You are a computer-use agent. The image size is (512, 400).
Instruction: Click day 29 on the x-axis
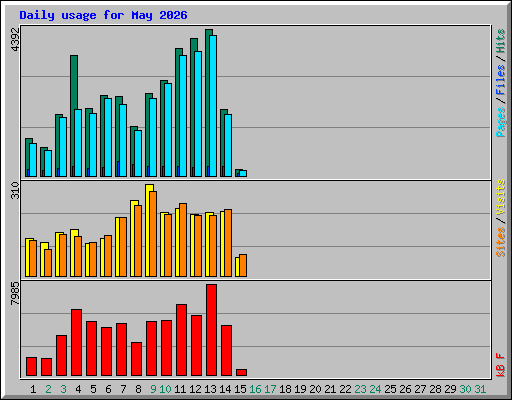[450, 389]
